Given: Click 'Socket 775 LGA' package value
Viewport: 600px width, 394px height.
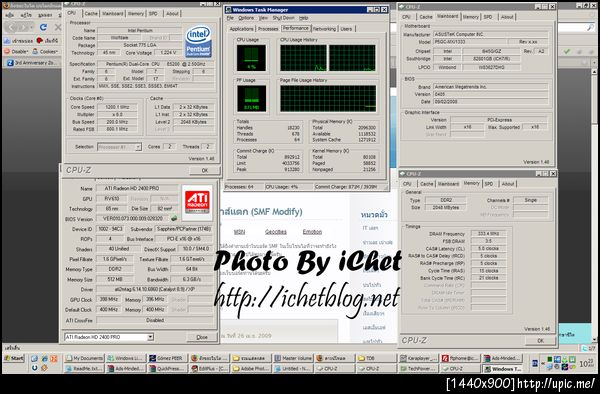Looking at the screenshot, I should tap(139, 45).
